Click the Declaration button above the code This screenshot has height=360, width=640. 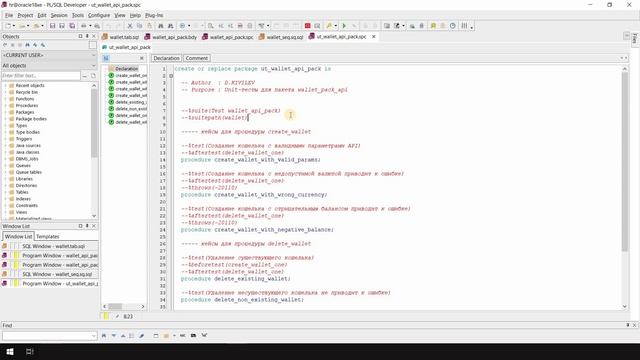click(x=166, y=58)
